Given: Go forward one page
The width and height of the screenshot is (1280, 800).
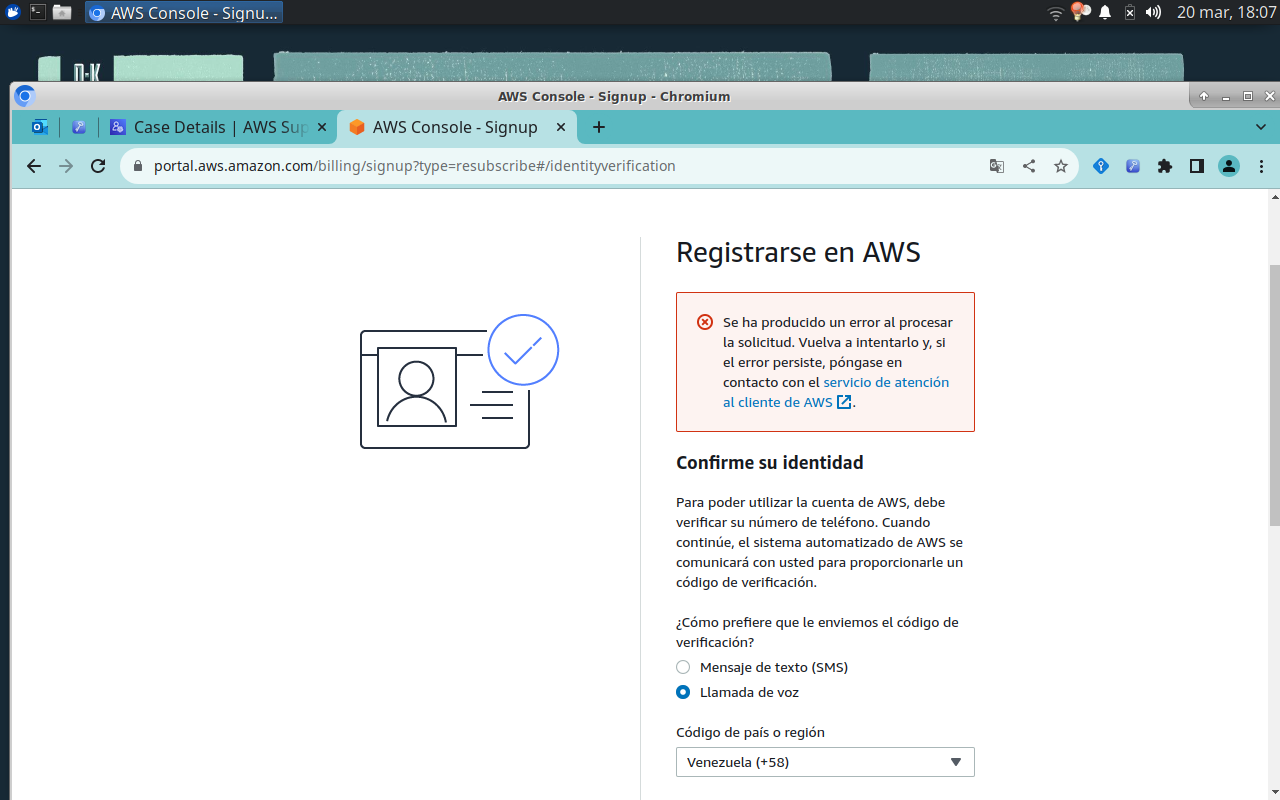Looking at the screenshot, I should point(66,166).
